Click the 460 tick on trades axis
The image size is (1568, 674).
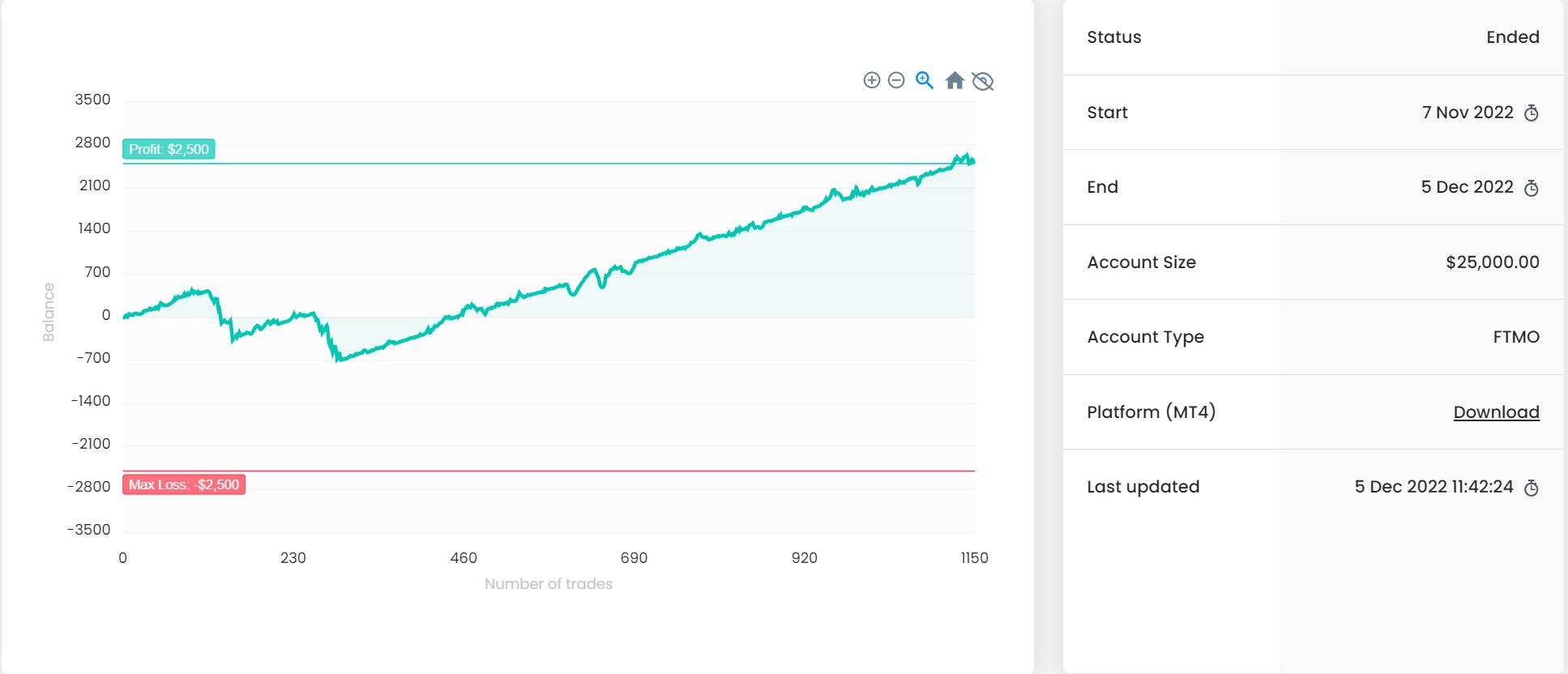[x=464, y=557]
